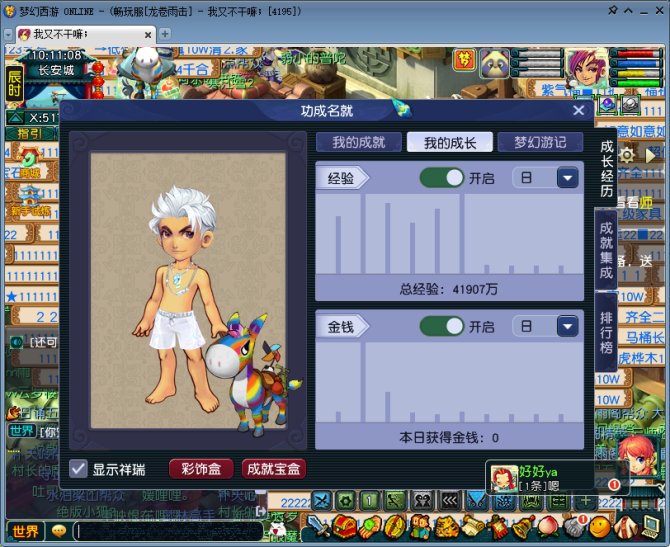Click the gear icon right of dialog
670x547 pixels.
pos(627,155)
